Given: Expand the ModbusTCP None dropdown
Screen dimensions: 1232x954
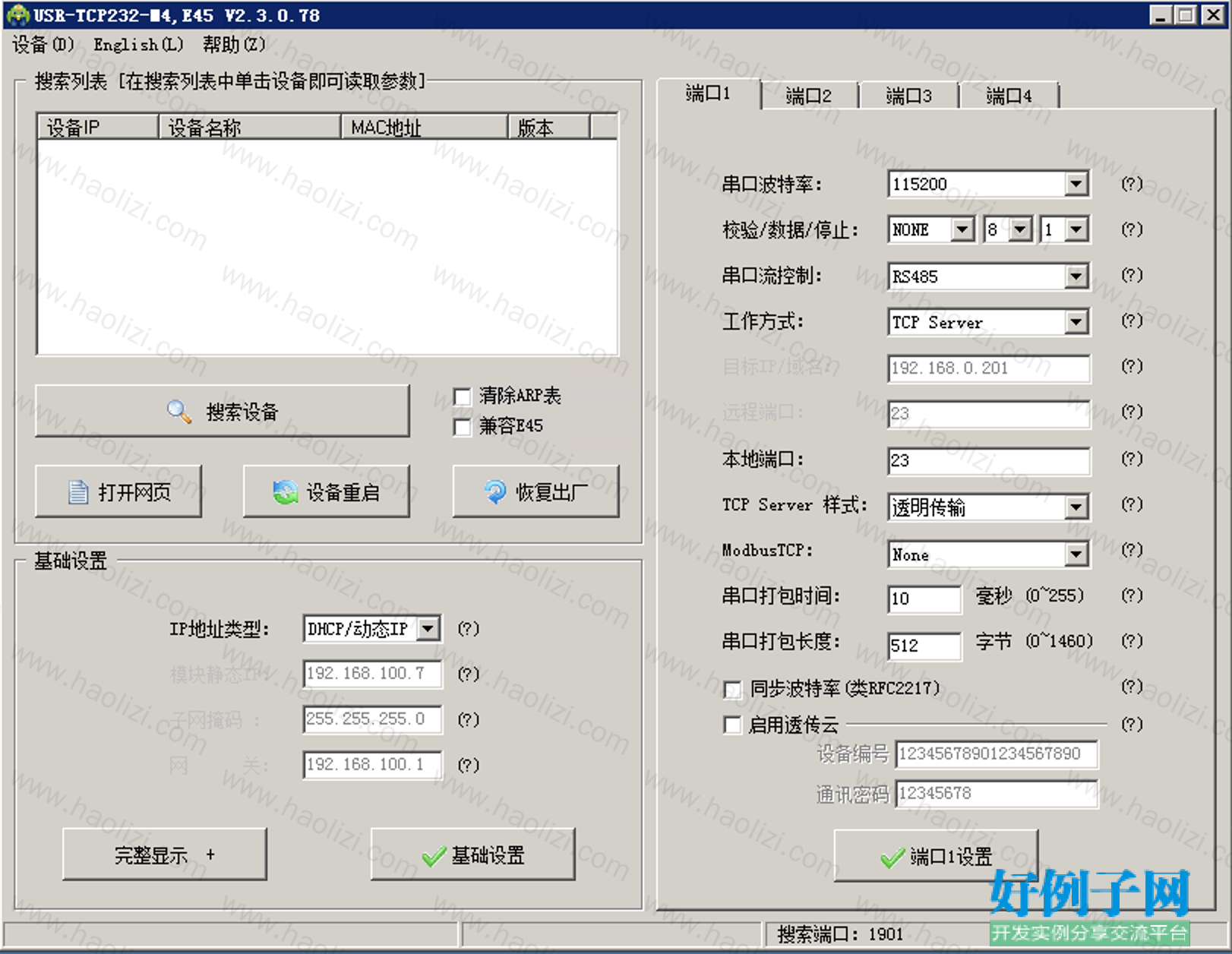Looking at the screenshot, I should 1076,555.
